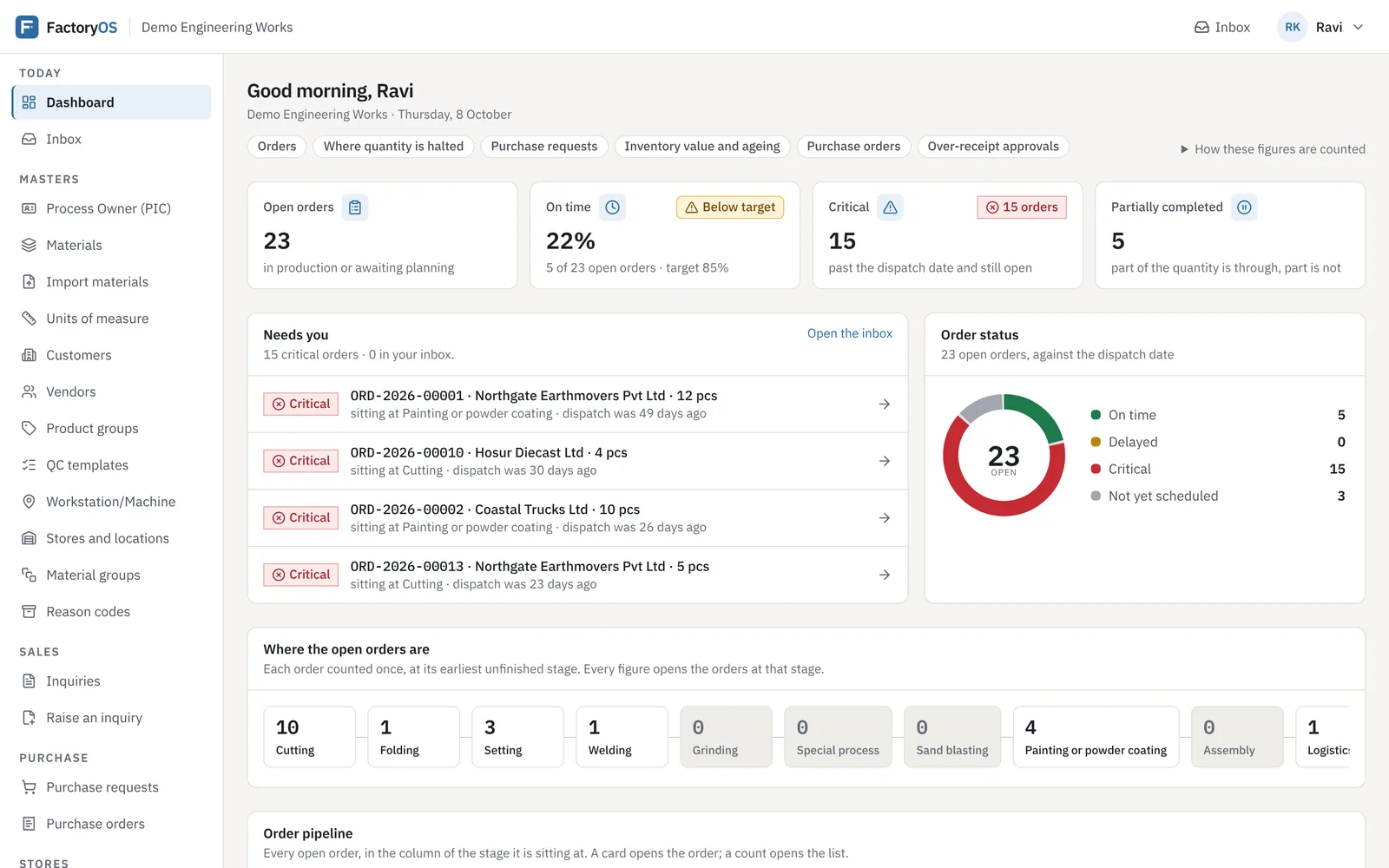Open the Folding stage card
1389x868 pixels.
pyautogui.click(x=413, y=737)
